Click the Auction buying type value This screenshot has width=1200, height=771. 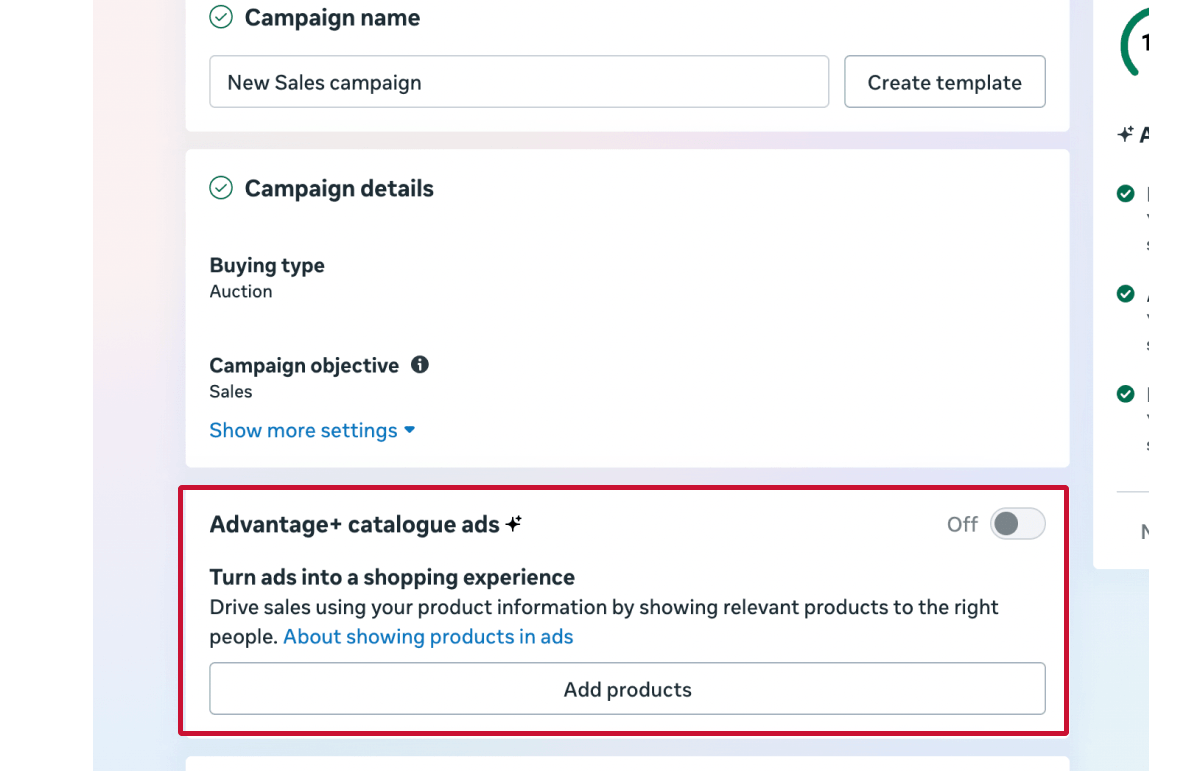241,291
